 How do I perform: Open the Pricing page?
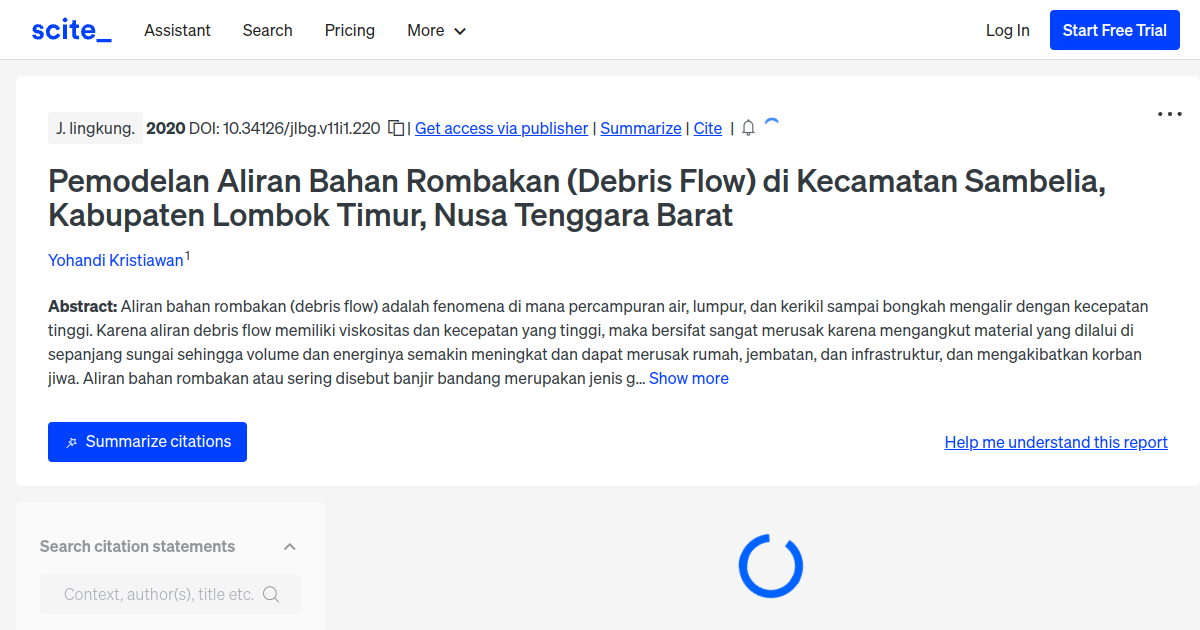pyautogui.click(x=349, y=31)
